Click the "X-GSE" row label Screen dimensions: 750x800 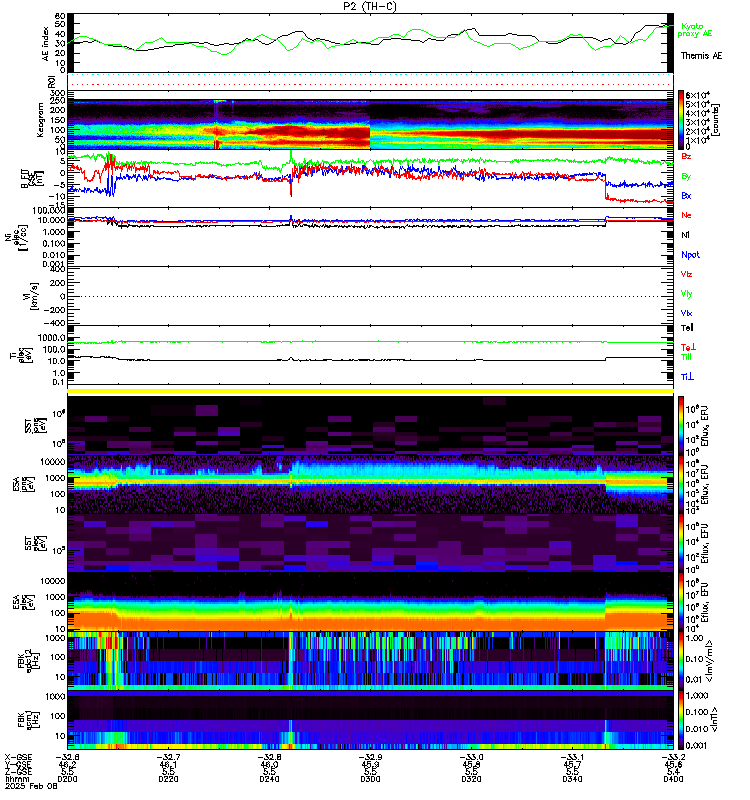pos(18,757)
